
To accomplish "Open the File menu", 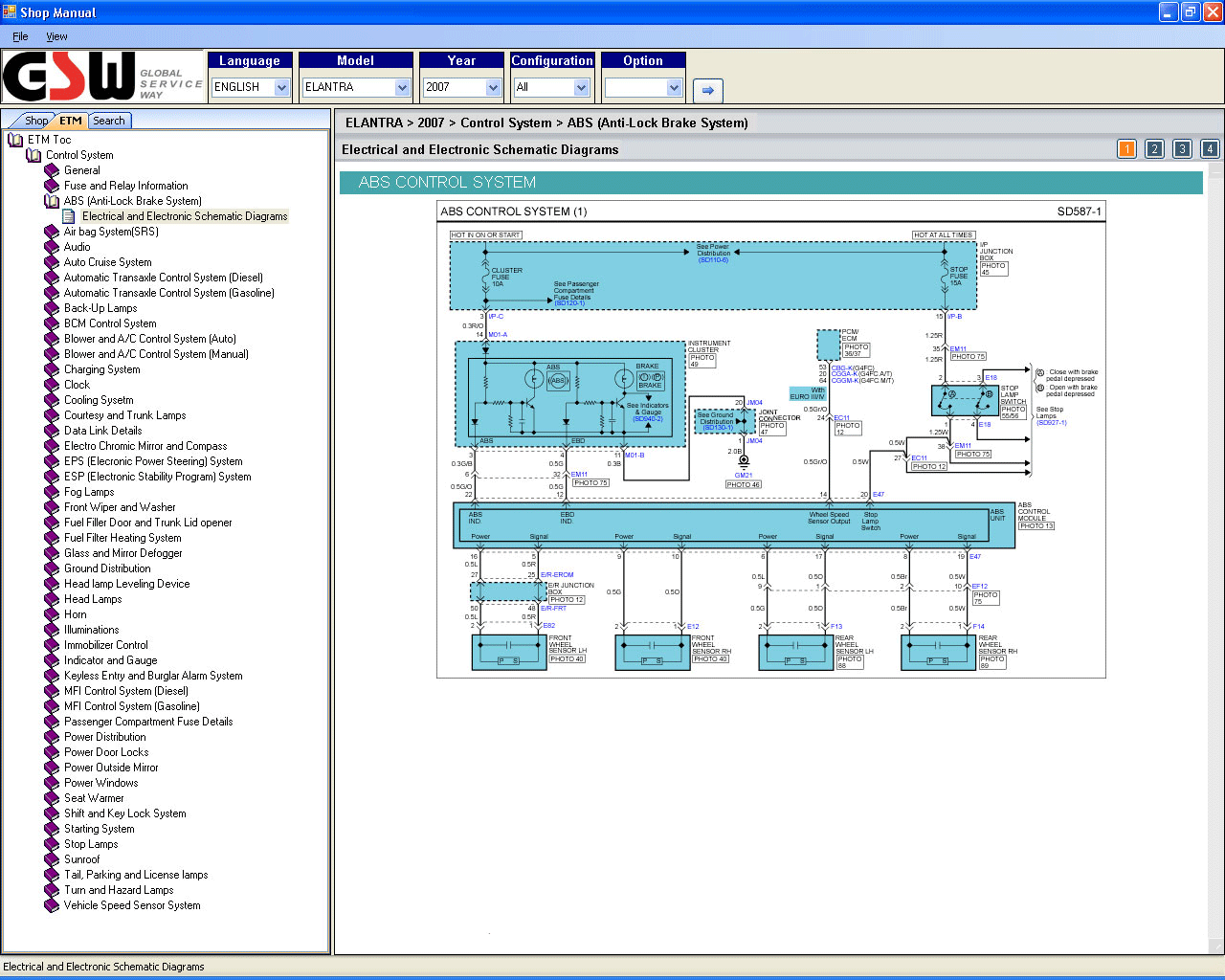I will pos(20,36).
